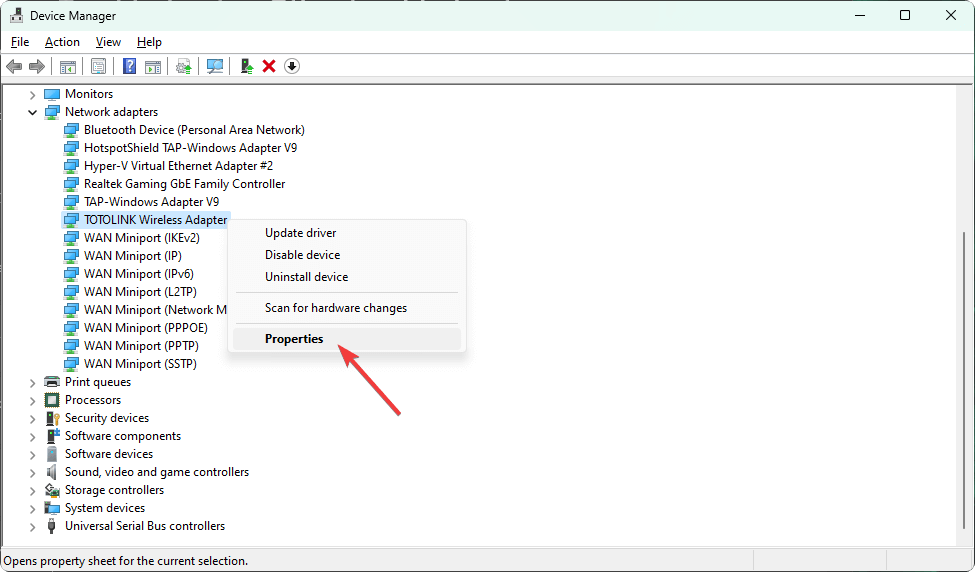This screenshot has height=572, width=975.
Task: Click the vertical scrollbar thumb
Action: click(964, 380)
